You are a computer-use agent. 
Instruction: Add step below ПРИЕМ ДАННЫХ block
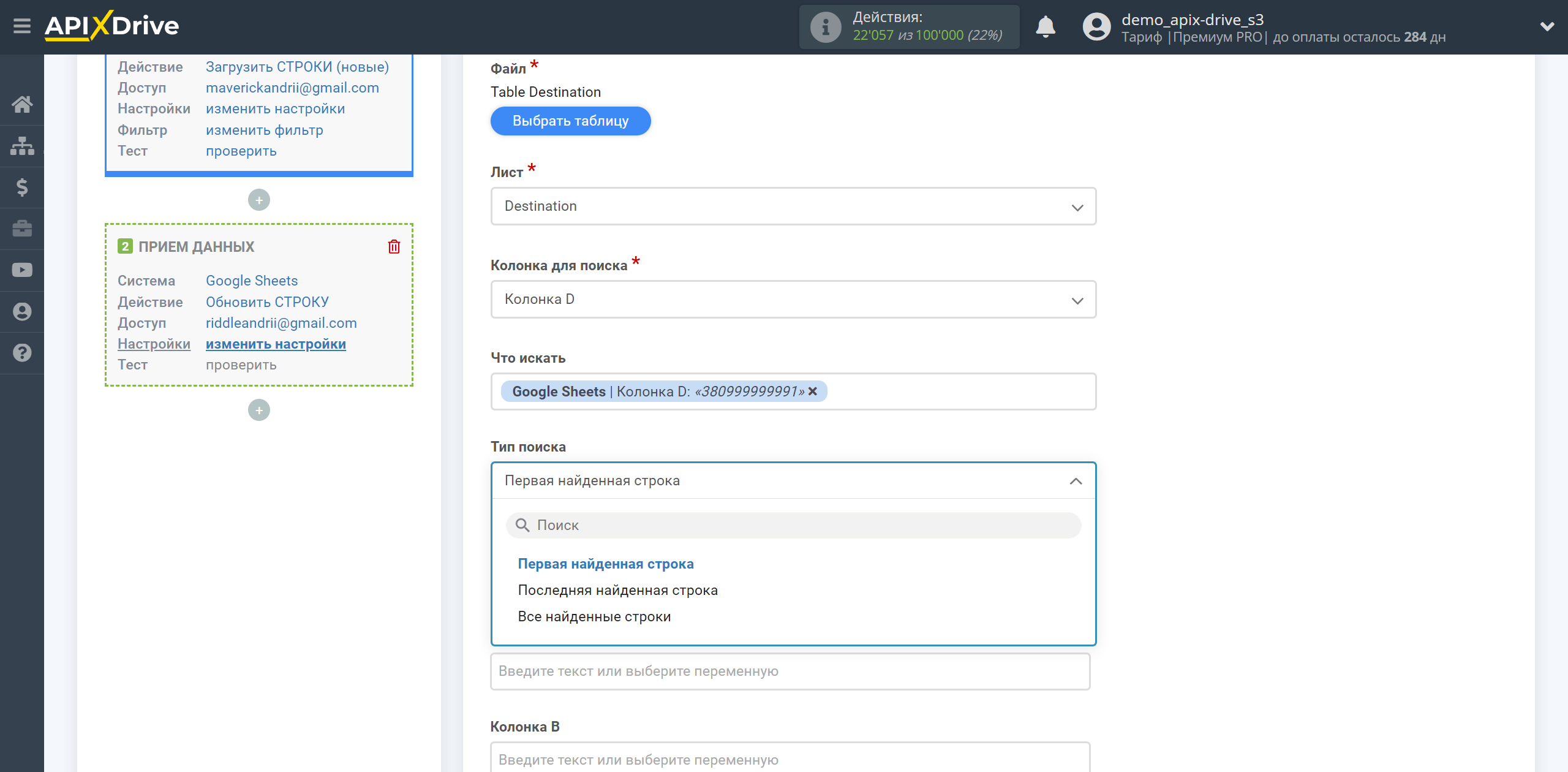(259, 410)
